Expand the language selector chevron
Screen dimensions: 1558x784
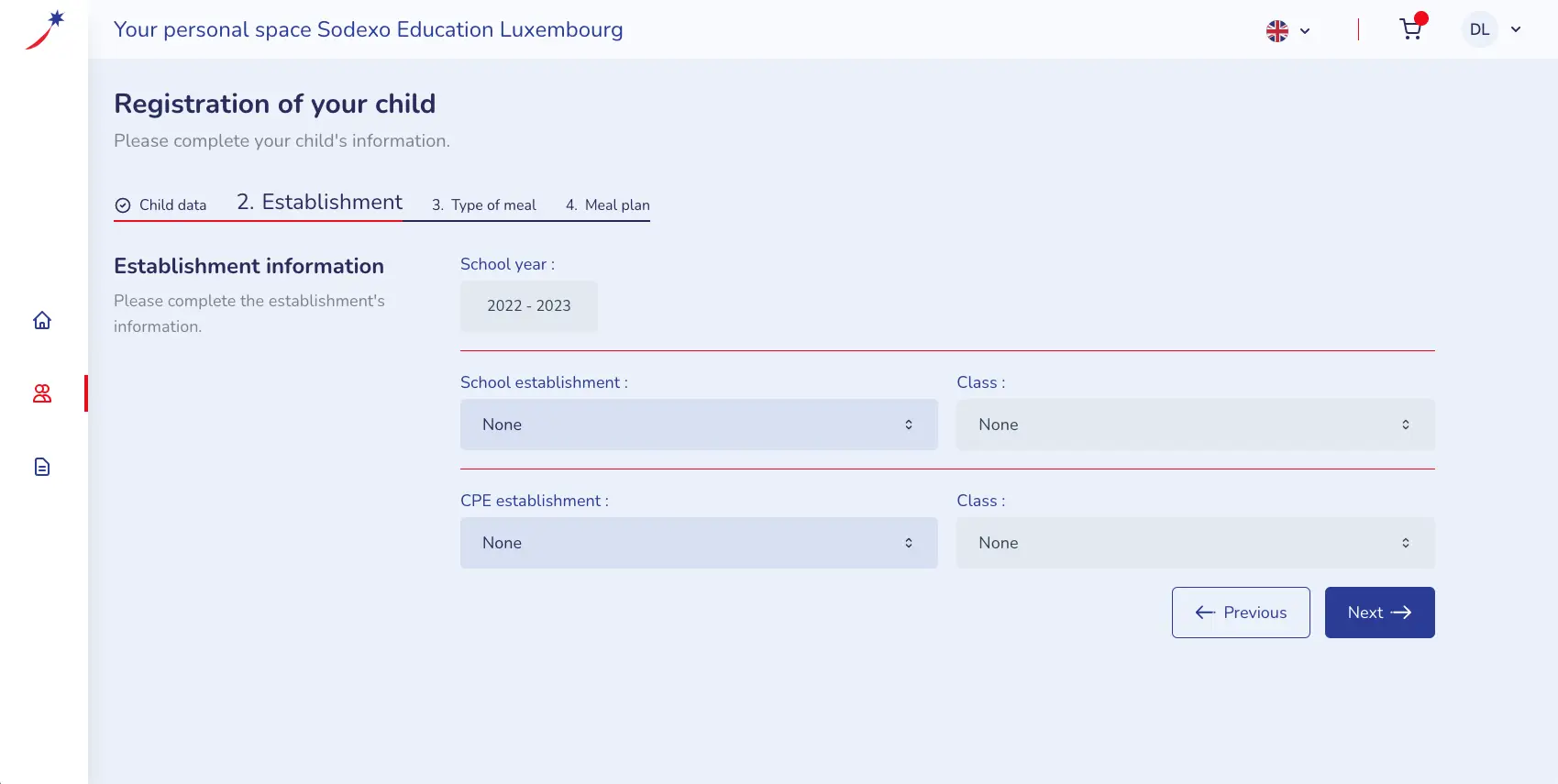click(1305, 31)
